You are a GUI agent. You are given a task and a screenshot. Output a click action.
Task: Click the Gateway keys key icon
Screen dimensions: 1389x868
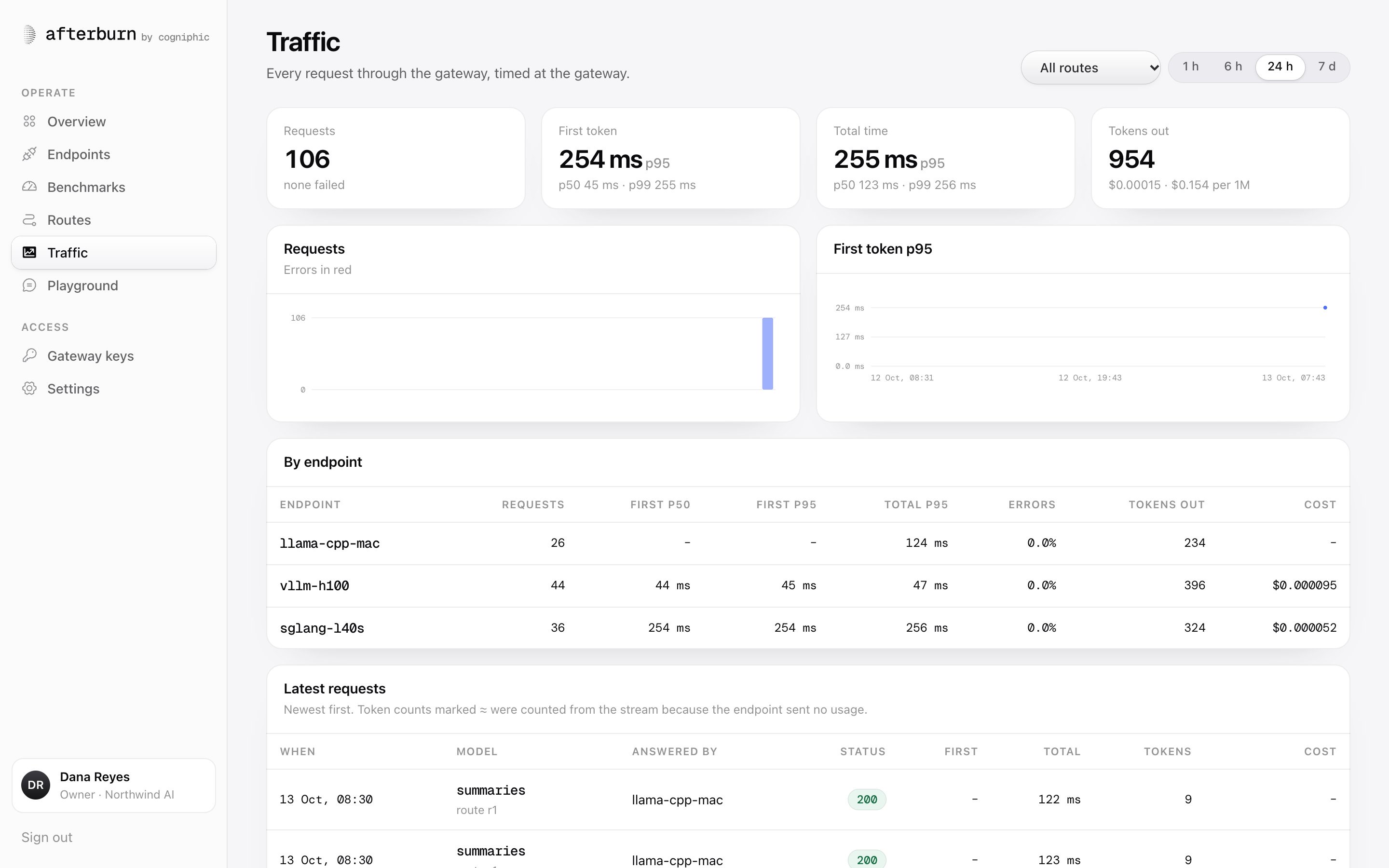point(29,355)
